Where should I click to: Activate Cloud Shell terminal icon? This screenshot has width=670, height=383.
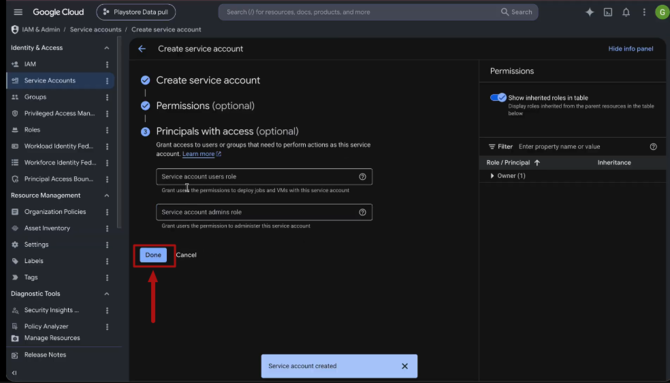[608, 12]
